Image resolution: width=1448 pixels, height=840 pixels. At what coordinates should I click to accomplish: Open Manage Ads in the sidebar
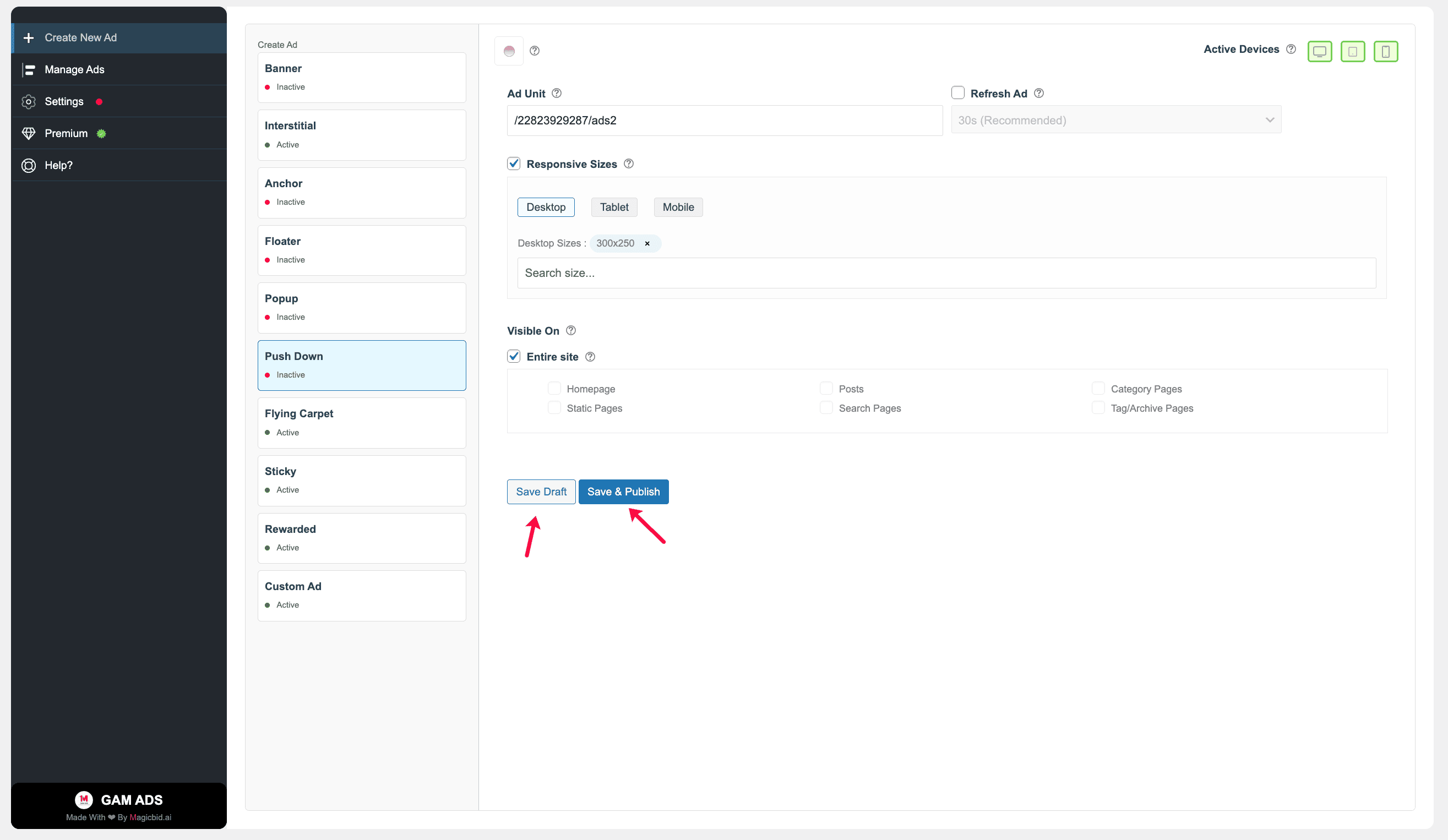pyautogui.click(x=119, y=69)
